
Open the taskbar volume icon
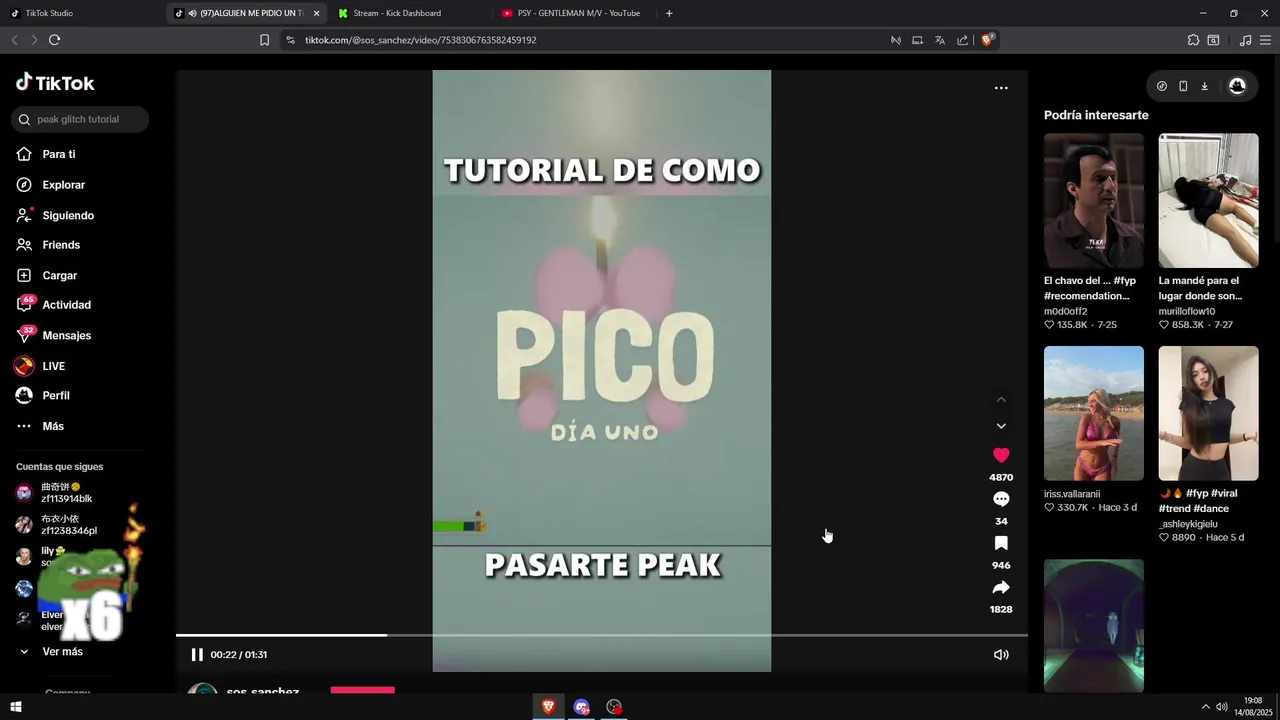click(x=1222, y=707)
